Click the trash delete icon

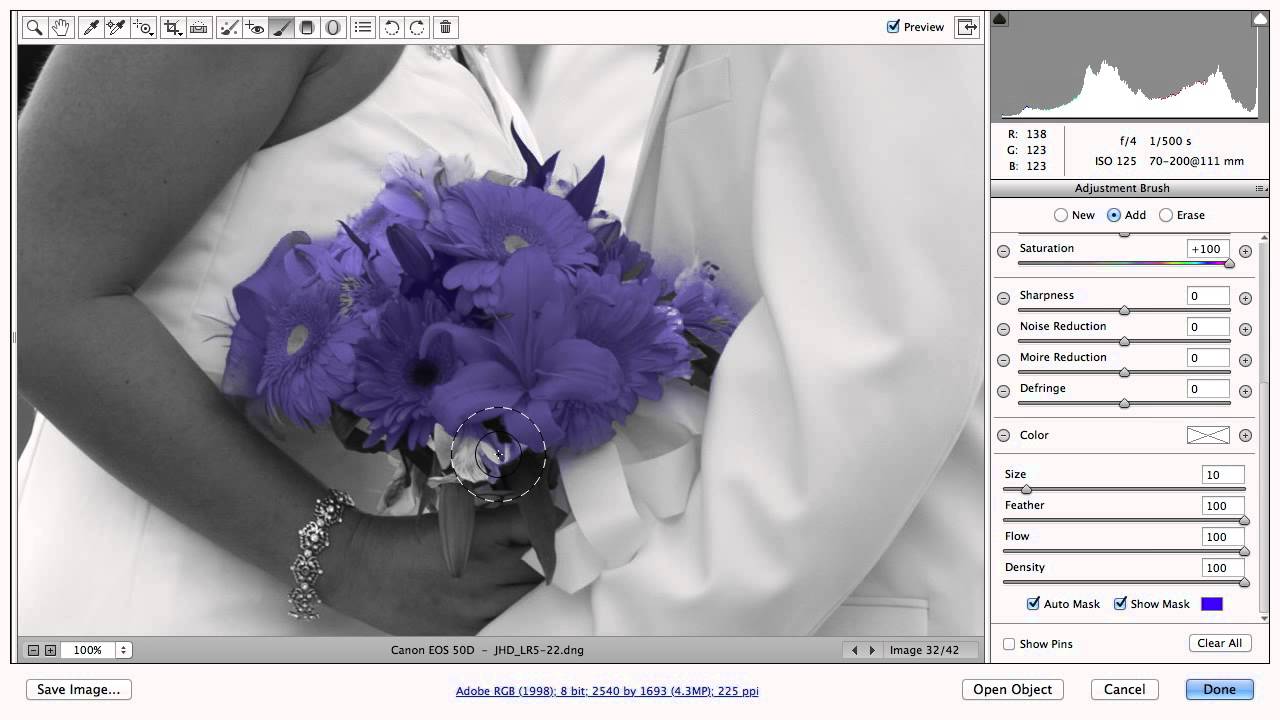click(446, 28)
